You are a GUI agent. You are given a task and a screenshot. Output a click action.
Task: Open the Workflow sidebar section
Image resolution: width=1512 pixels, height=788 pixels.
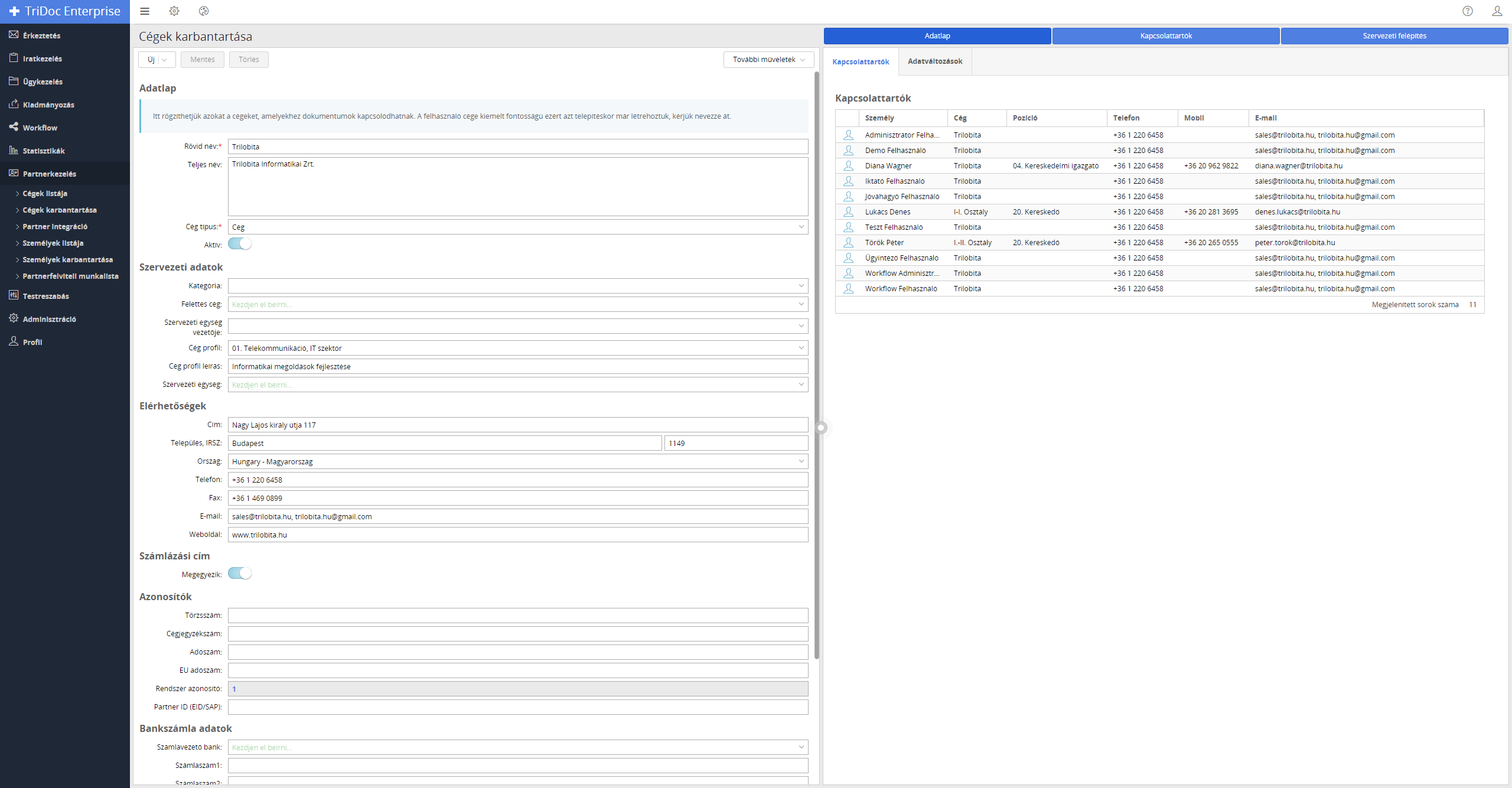pos(40,128)
